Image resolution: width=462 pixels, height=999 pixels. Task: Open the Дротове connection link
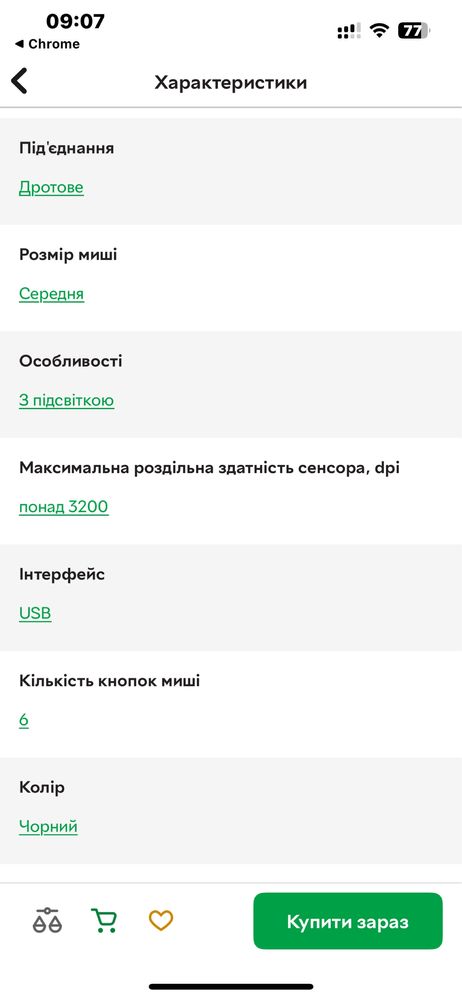51,187
